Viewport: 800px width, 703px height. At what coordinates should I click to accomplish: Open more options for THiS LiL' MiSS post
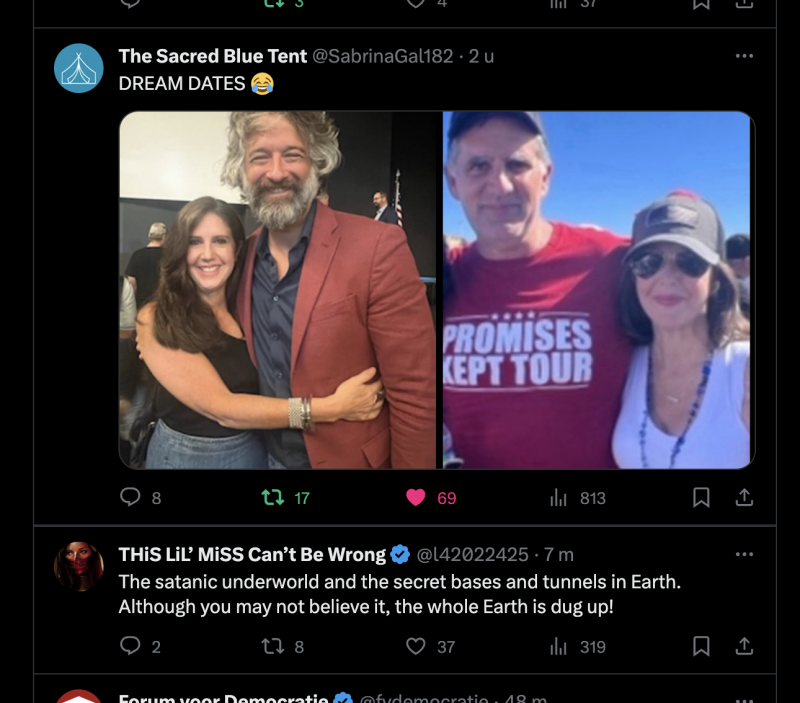(744, 554)
